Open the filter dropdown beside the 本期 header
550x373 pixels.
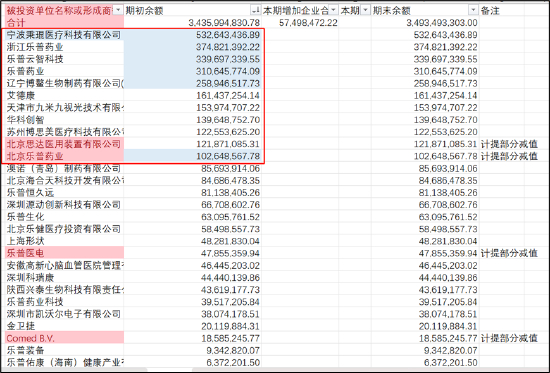click(x=365, y=10)
